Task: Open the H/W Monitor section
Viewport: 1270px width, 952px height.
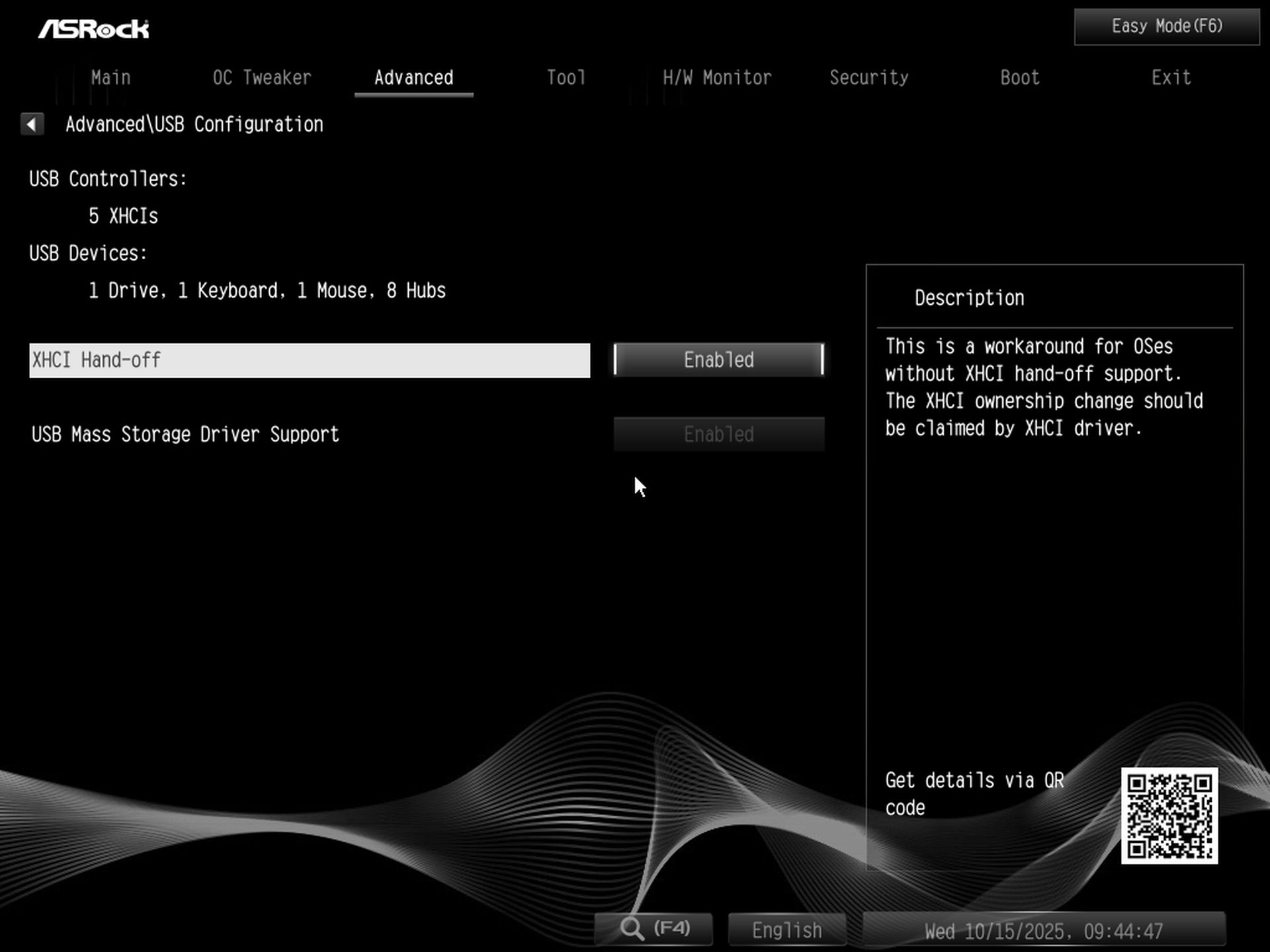Action: tap(716, 77)
